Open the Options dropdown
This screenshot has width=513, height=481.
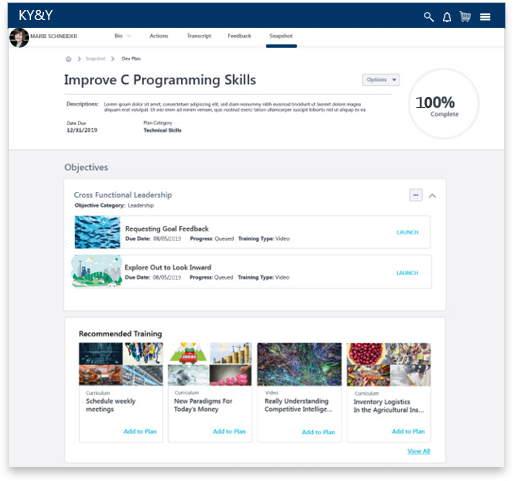click(x=381, y=80)
